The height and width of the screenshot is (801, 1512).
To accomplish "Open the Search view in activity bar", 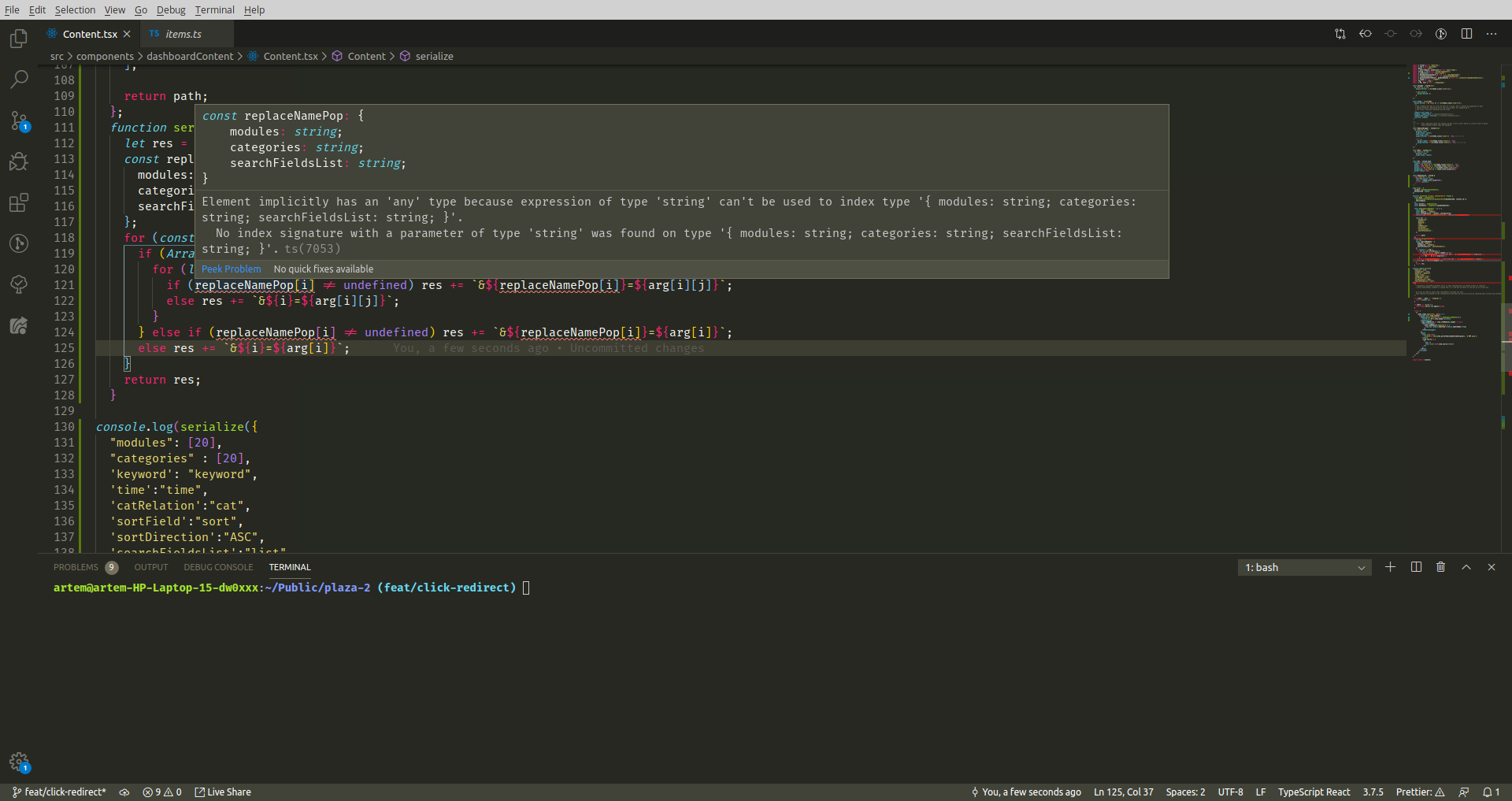I will click(19, 79).
